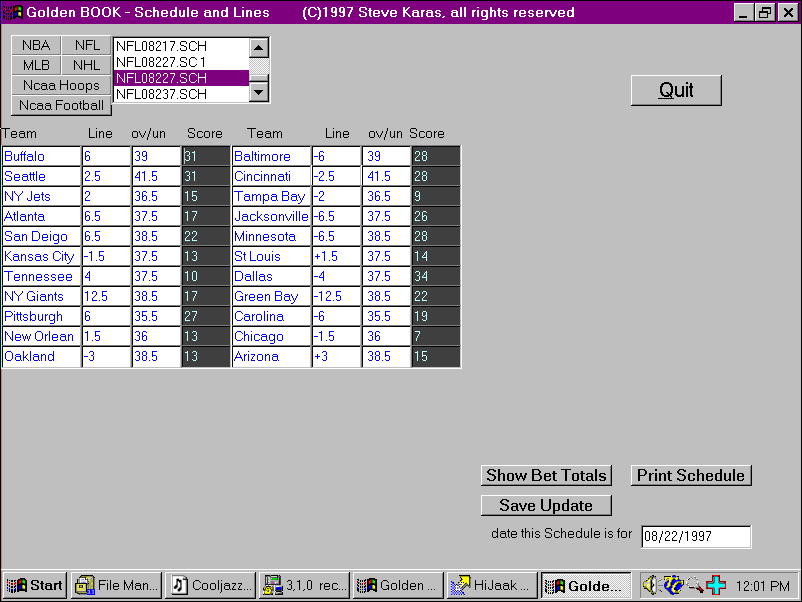Viewport: 802px width, 602px height.
Task: Click the Quit button
Action: pyautogui.click(x=676, y=91)
